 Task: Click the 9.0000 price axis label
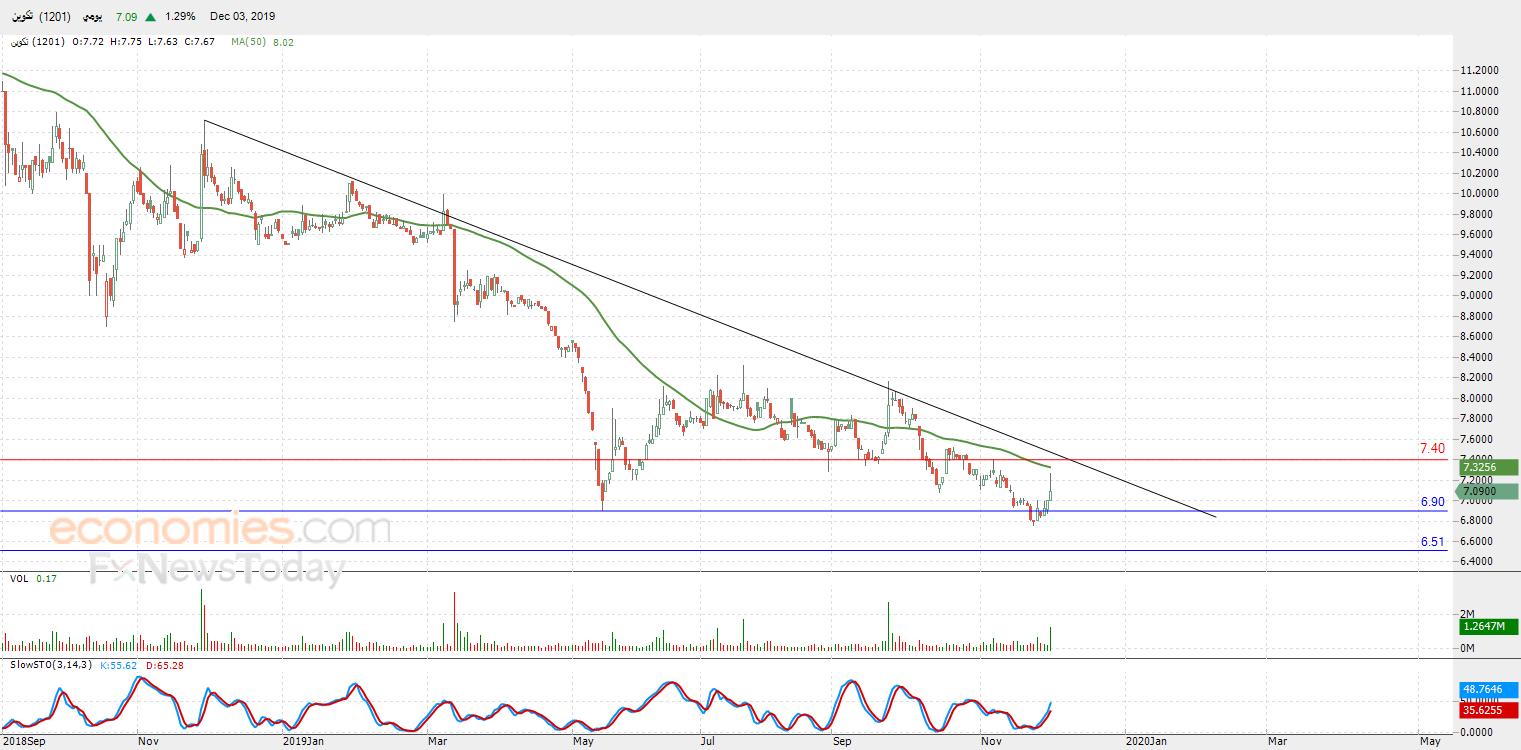click(x=1478, y=296)
